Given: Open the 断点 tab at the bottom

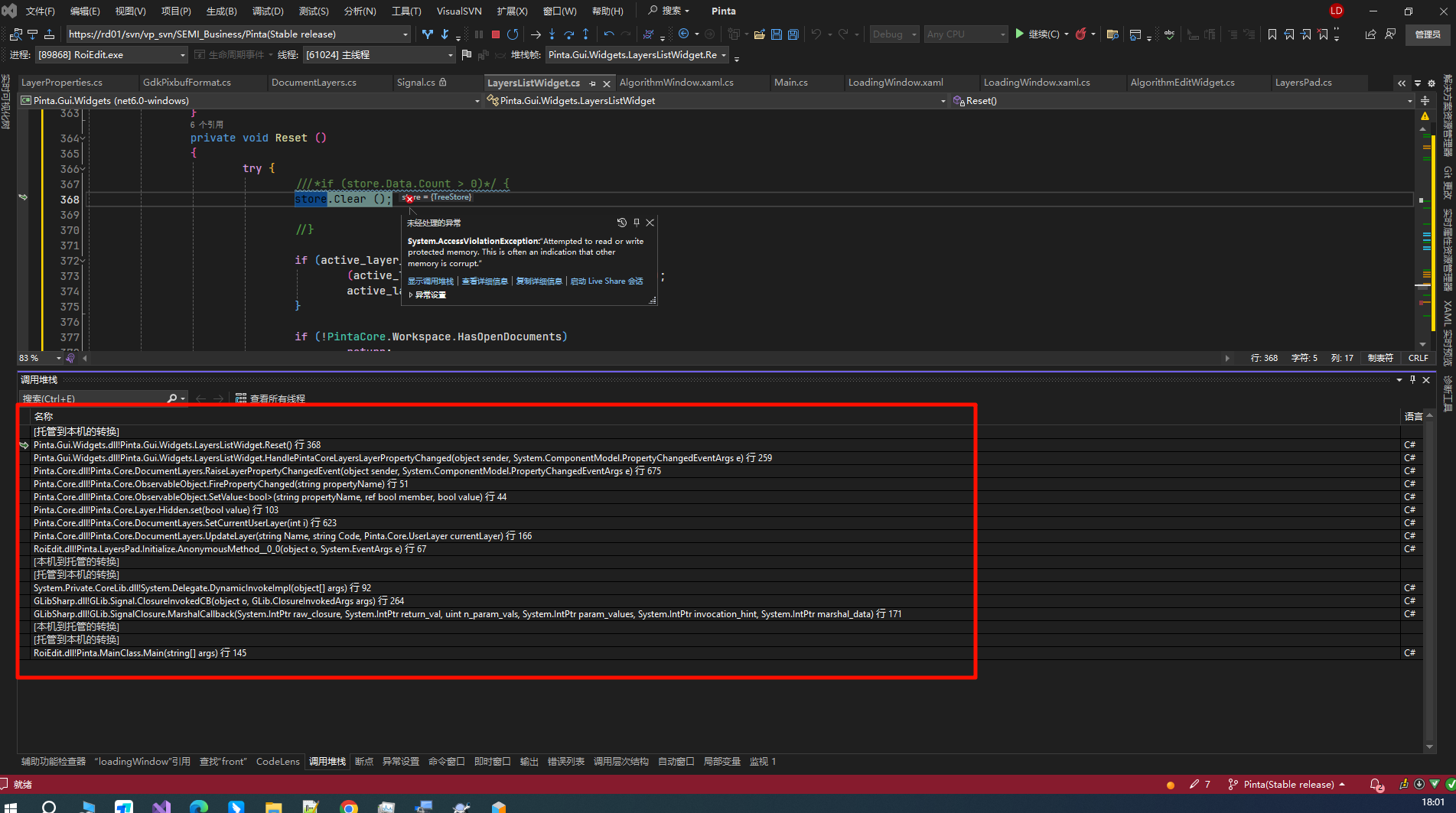Looking at the screenshot, I should [364, 762].
